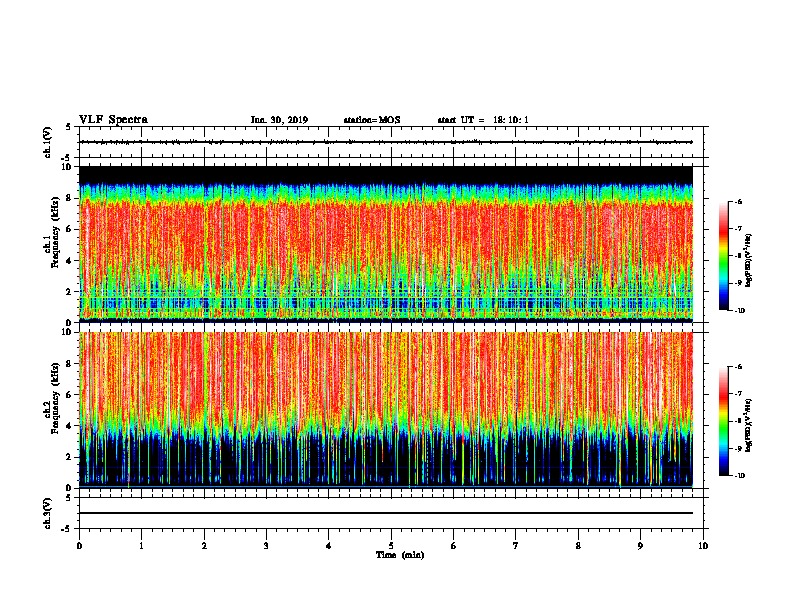Click the time axis tick label '0'
This screenshot has width=792, height=612.
coord(79,546)
